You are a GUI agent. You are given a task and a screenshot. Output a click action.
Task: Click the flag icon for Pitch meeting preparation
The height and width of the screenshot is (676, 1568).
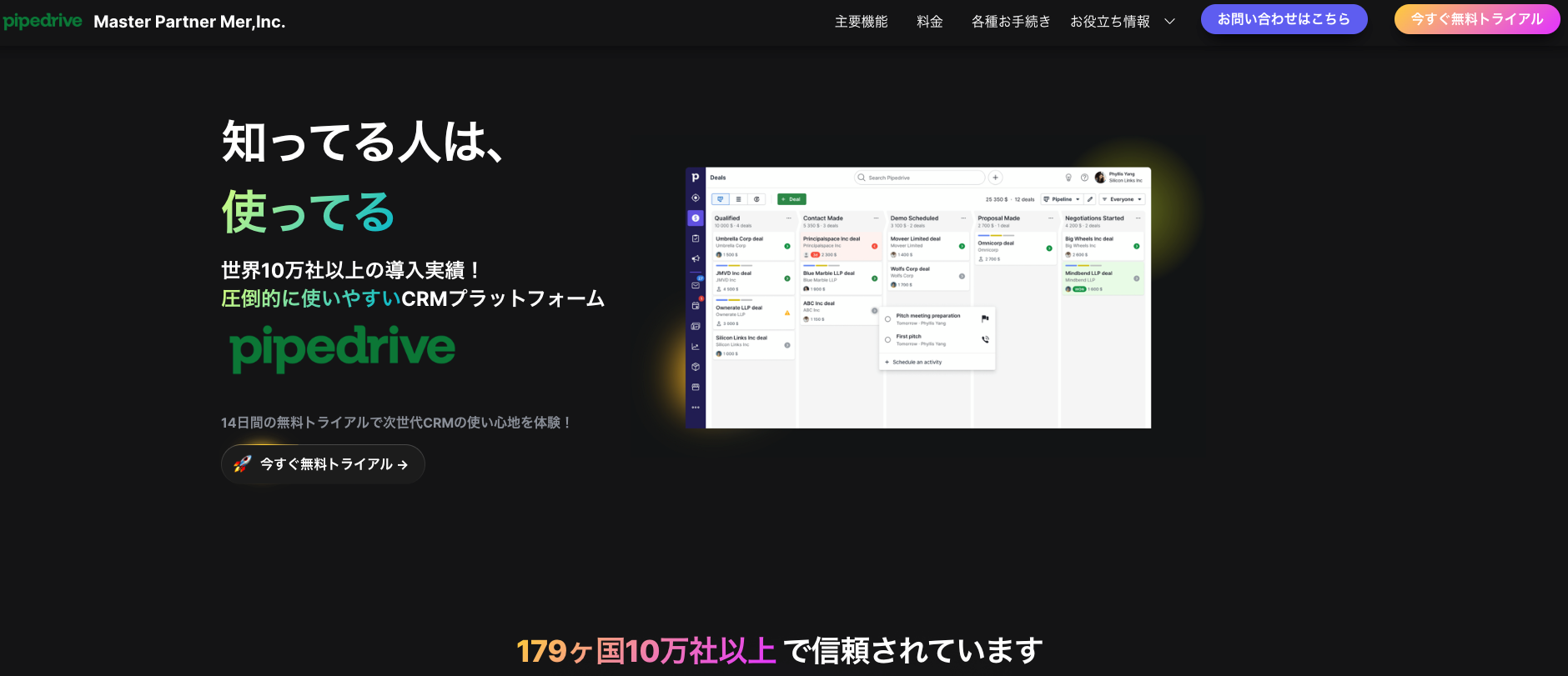[x=985, y=318]
